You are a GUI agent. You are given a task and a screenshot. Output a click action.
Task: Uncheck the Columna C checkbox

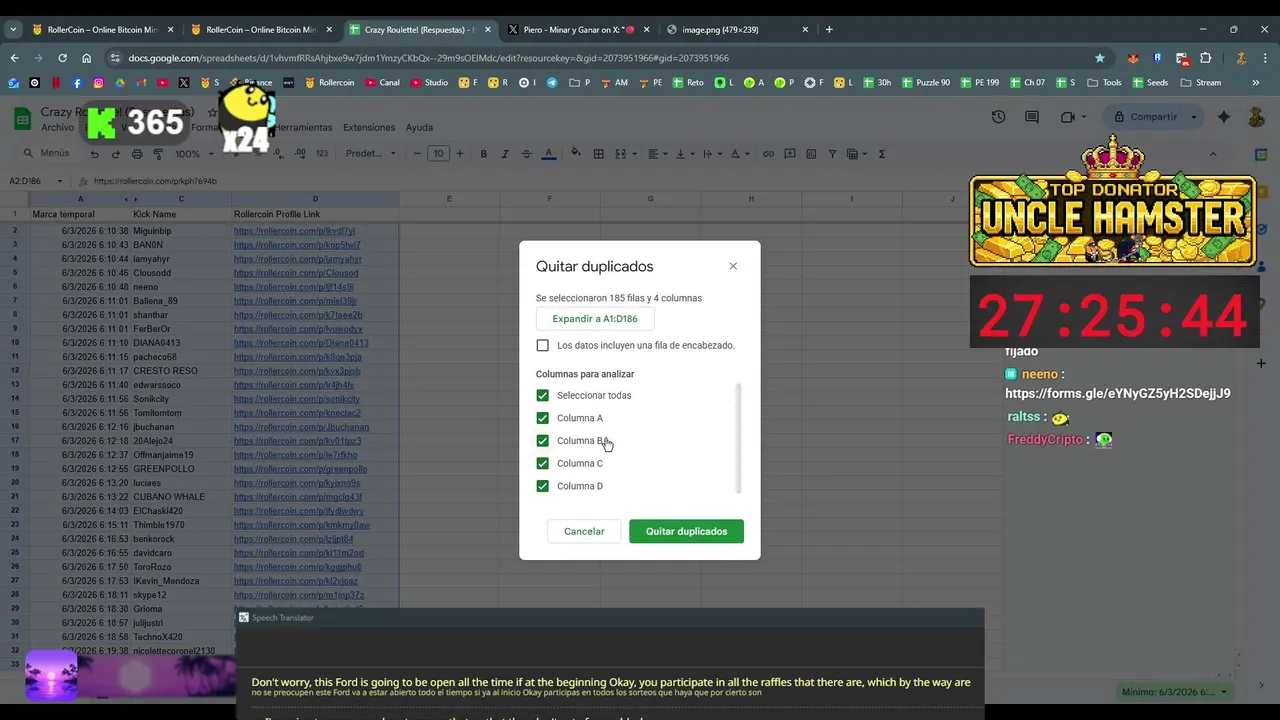coord(543,463)
